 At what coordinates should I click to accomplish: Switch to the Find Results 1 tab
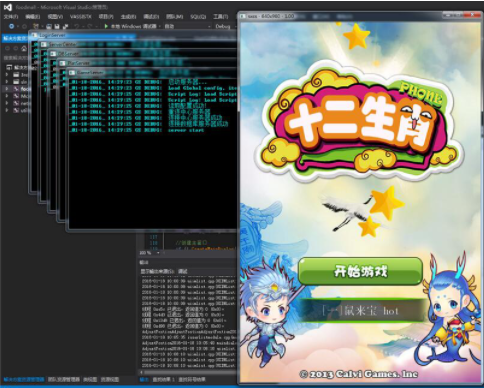[x=164, y=379]
